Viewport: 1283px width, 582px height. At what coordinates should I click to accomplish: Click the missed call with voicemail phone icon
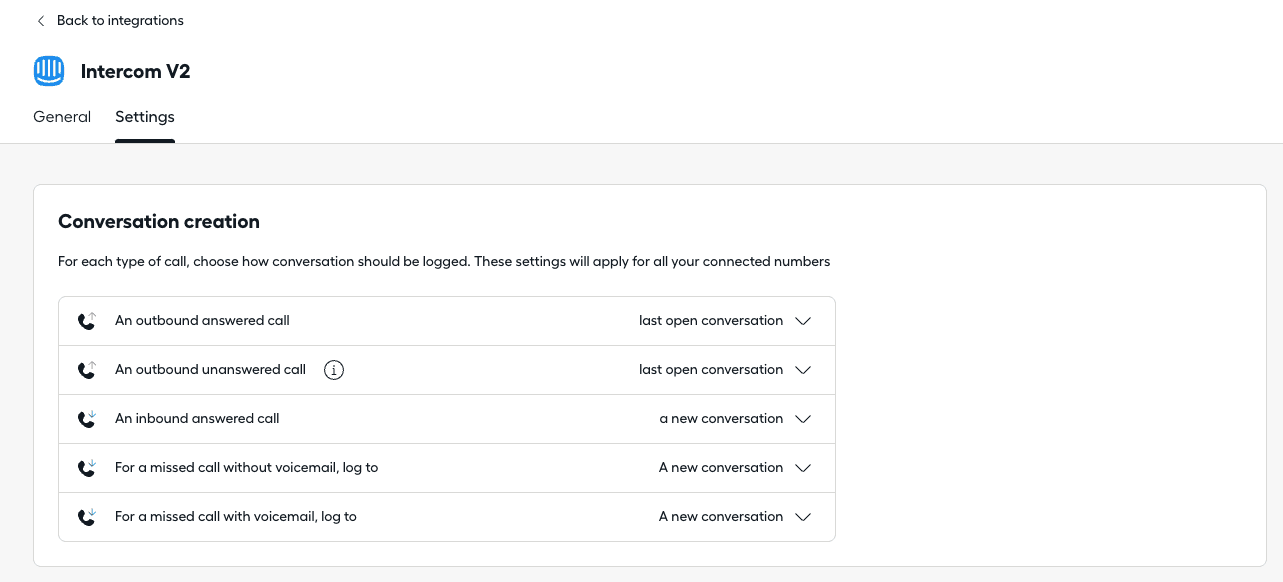tap(87, 517)
